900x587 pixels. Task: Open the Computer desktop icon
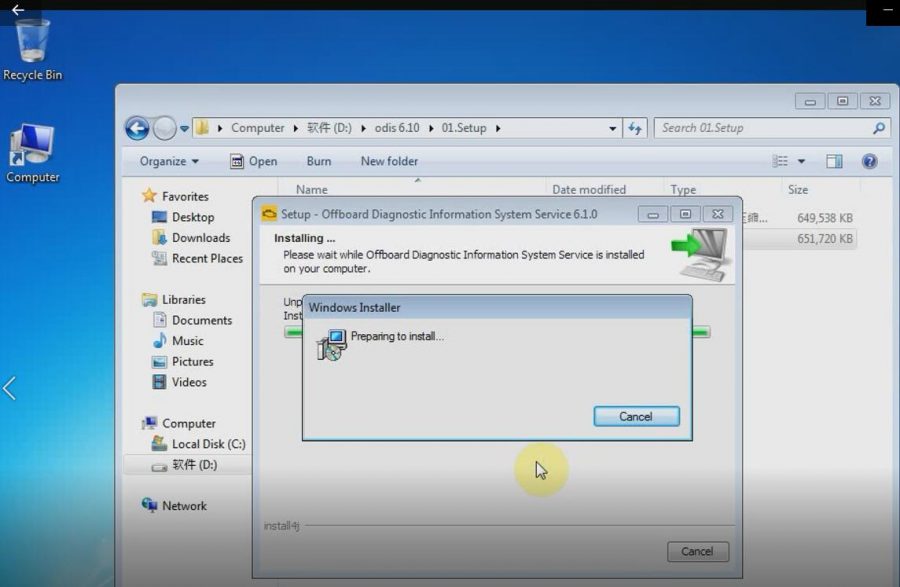pyautogui.click(x=32, y=140)
